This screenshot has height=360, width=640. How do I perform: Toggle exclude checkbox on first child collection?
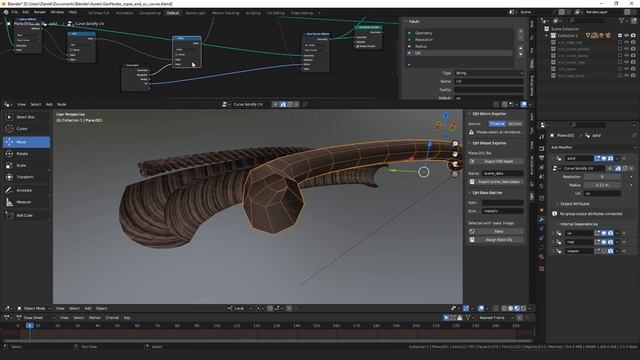pos(620,42)
